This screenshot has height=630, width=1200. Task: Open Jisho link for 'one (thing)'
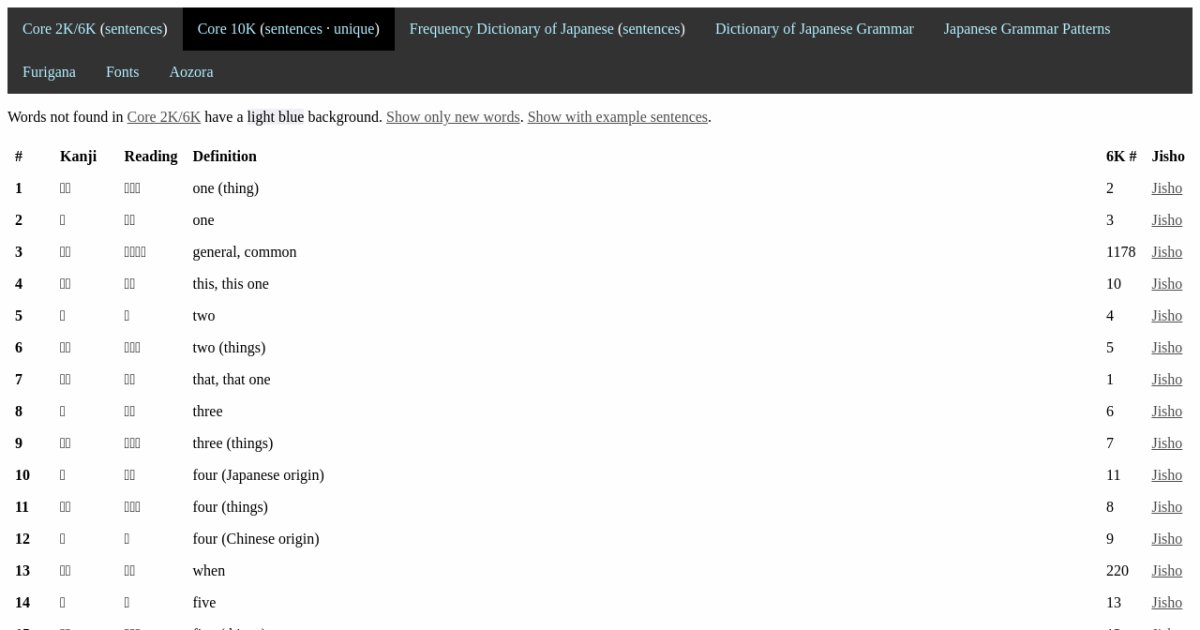[1166, 188]
